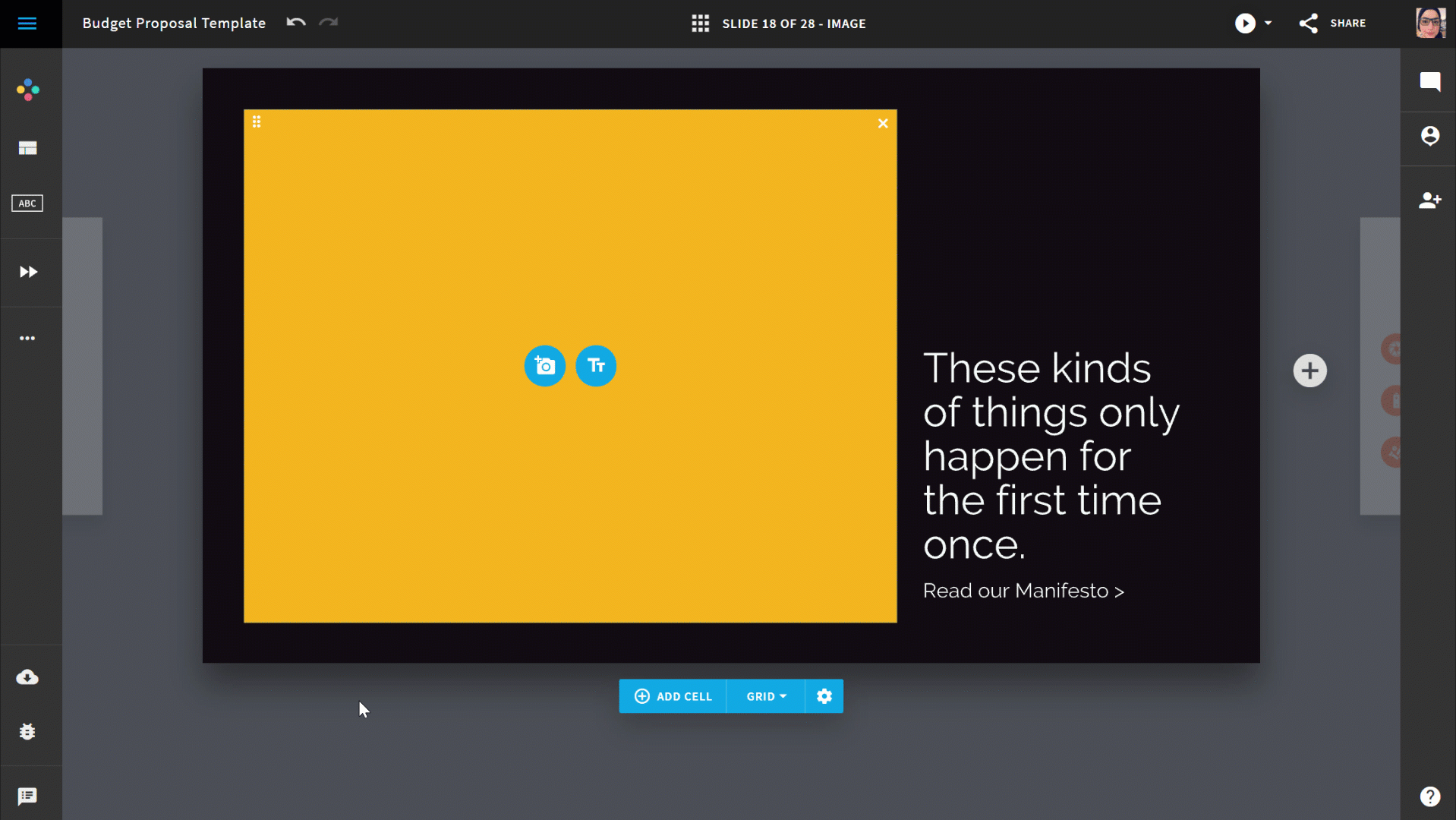Click the bug report icon

tap(27, 731)
